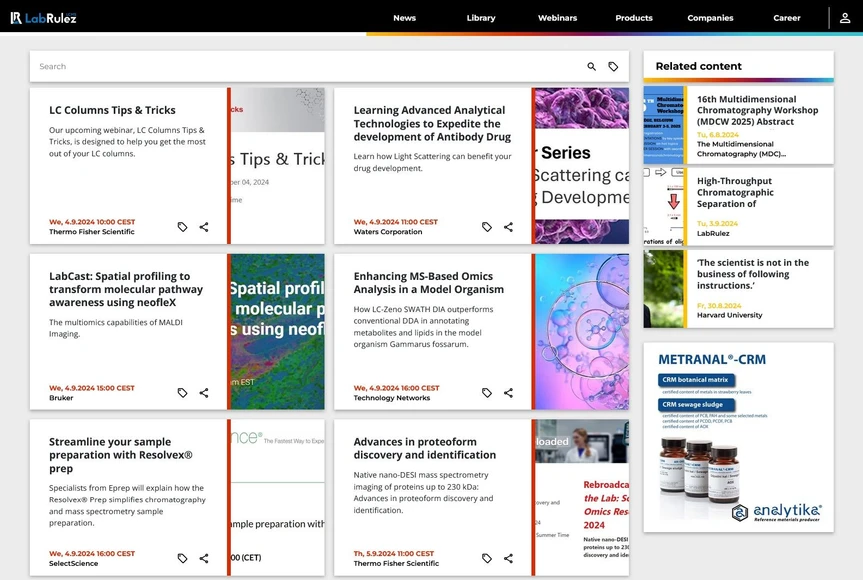Open the Career menu
The height and width of the screenshot is (580, 863).
click(x=787, y=18)
